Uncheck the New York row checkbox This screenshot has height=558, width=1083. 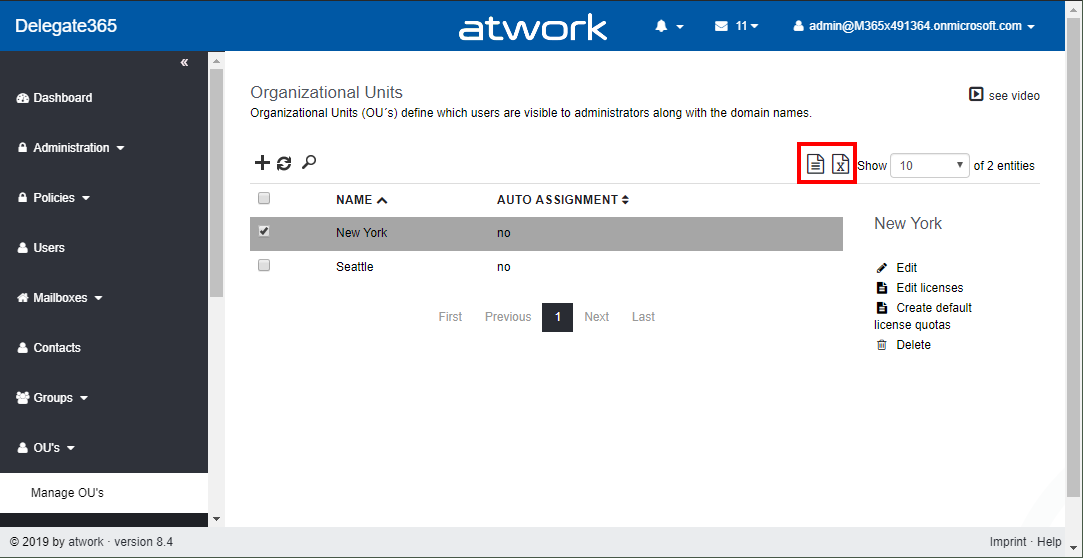pyautogui.click(x=264, y=231)
